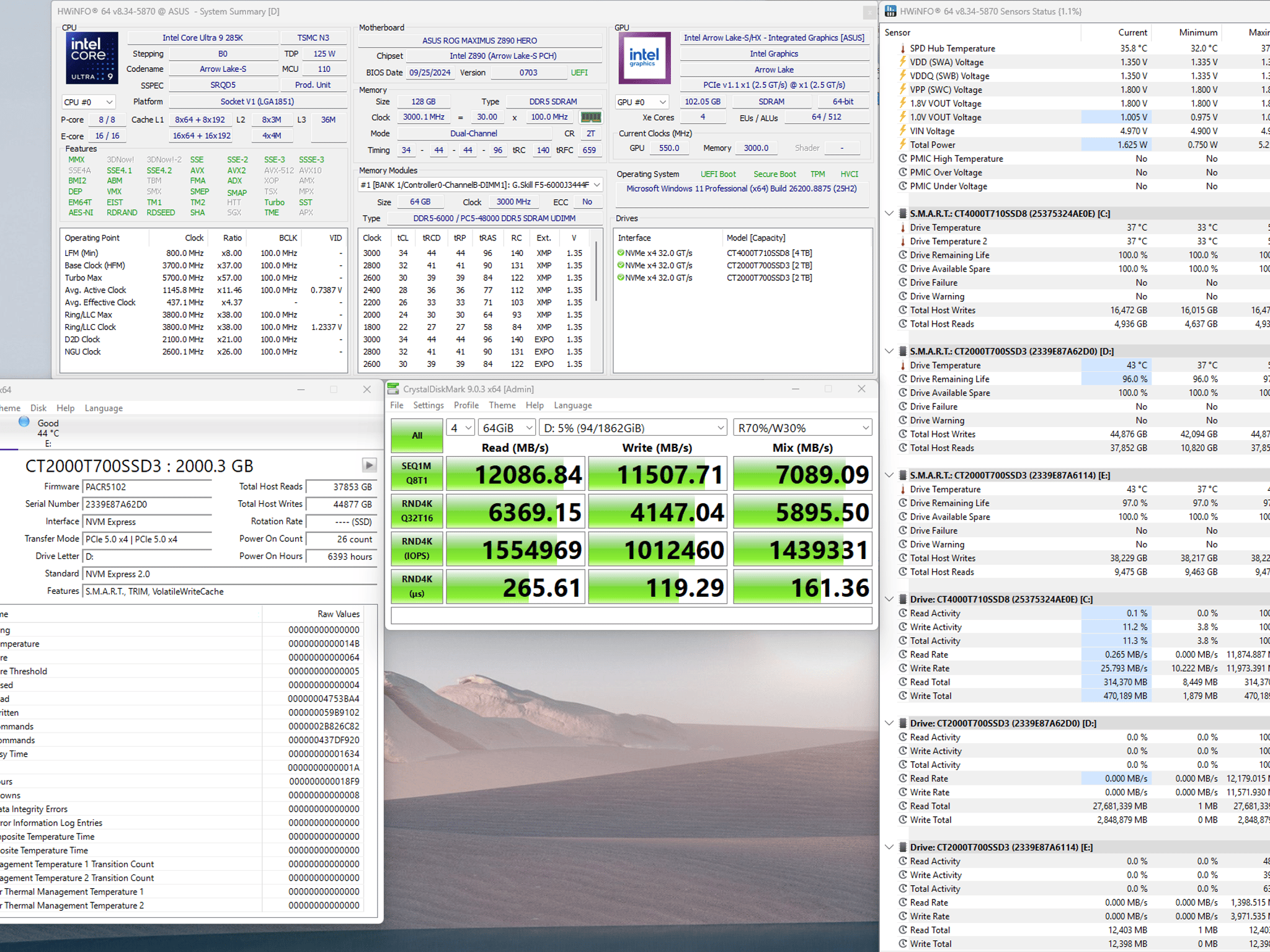Click the CrystalDiskMark title bar icon
Screen dimensions: 1270x952
click(x=393, y=389)
